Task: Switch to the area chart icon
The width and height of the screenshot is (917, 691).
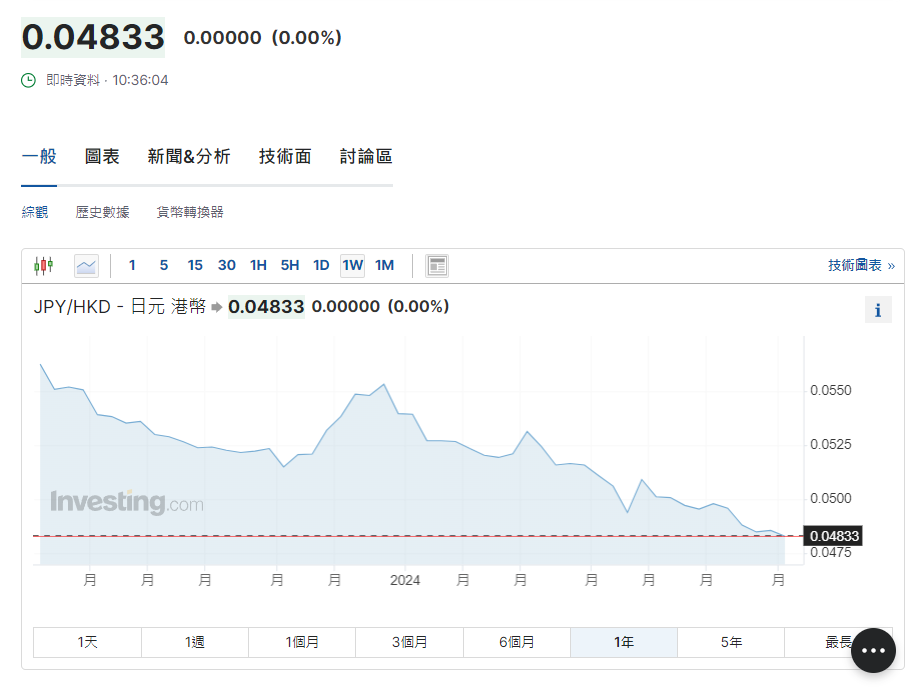Action: (x=85, y=265)
